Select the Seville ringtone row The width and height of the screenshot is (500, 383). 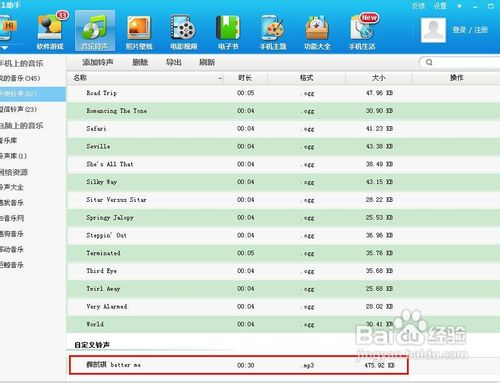pos(283,146)
